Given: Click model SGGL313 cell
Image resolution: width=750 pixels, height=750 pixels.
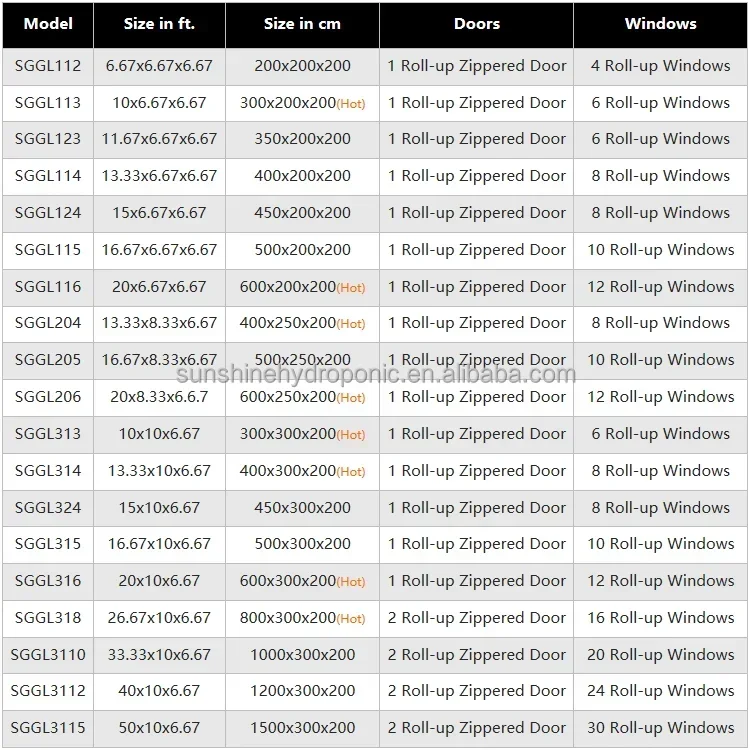Looking at the screenshot, I should click(48, 434).
